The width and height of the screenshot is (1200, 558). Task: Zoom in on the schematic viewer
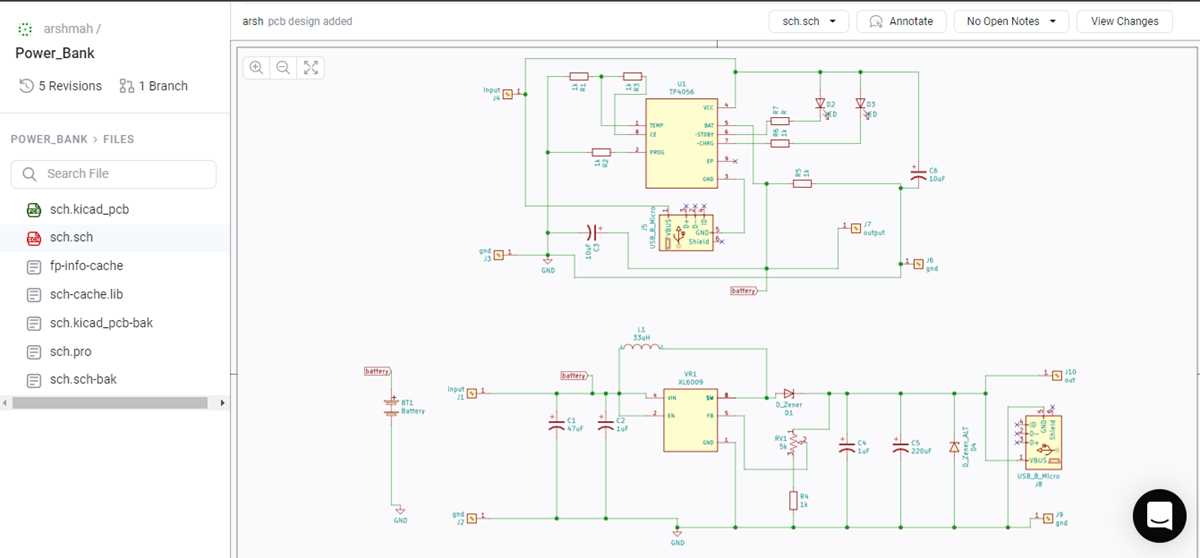(257, 67)
